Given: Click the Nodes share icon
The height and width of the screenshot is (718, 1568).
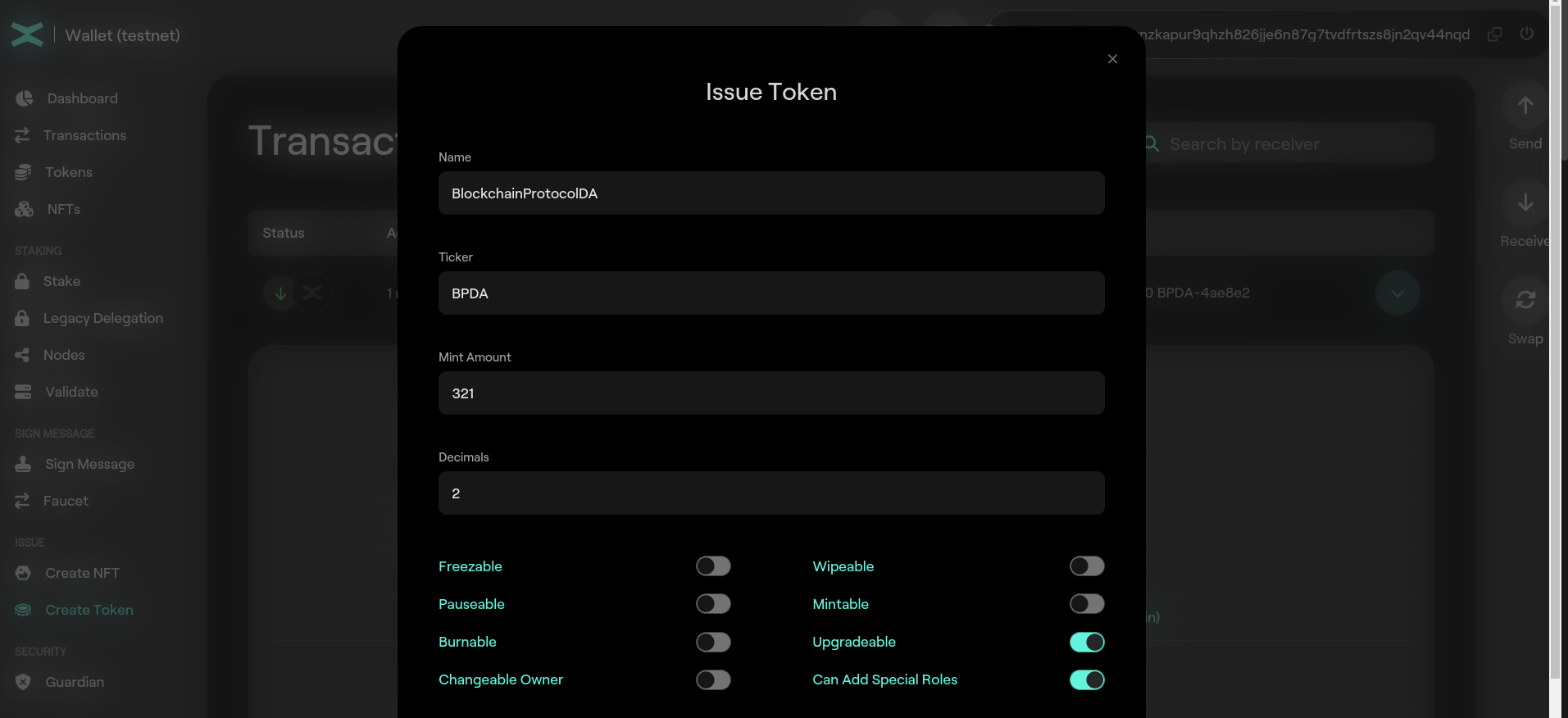Looking at the screenshot, I should [x=22, y=355].
